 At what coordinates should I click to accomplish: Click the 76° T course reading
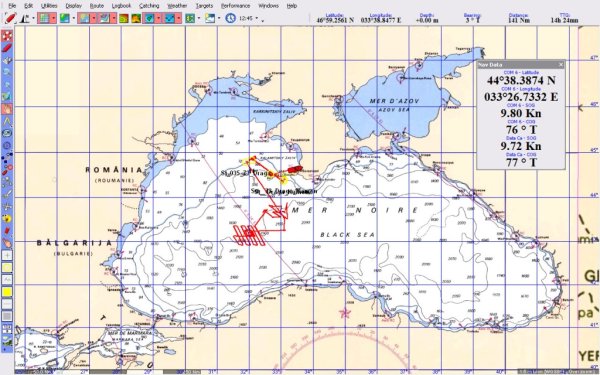(x=521, y=130)
